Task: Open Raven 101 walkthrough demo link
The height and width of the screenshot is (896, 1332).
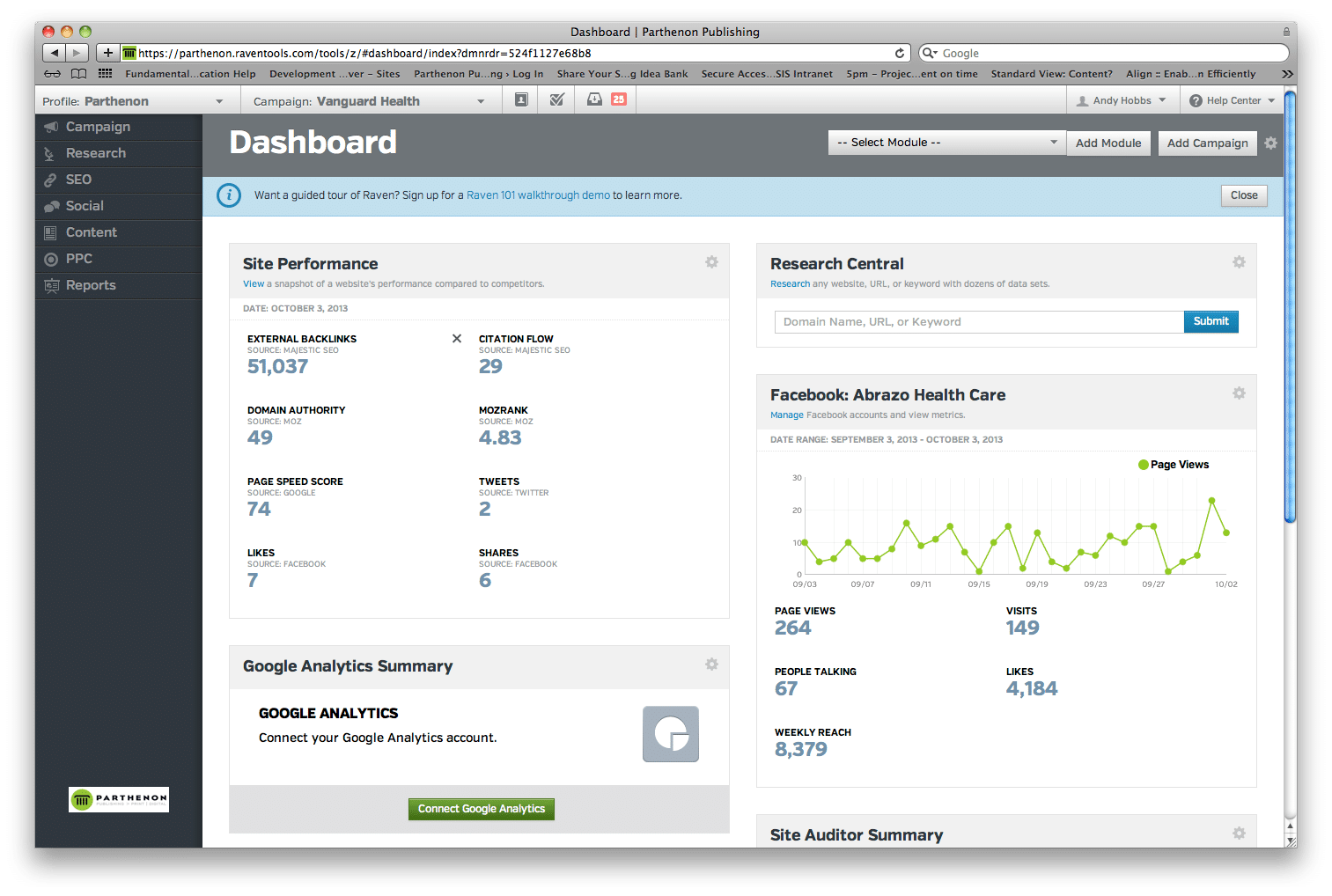Action: tap(538, 195)
